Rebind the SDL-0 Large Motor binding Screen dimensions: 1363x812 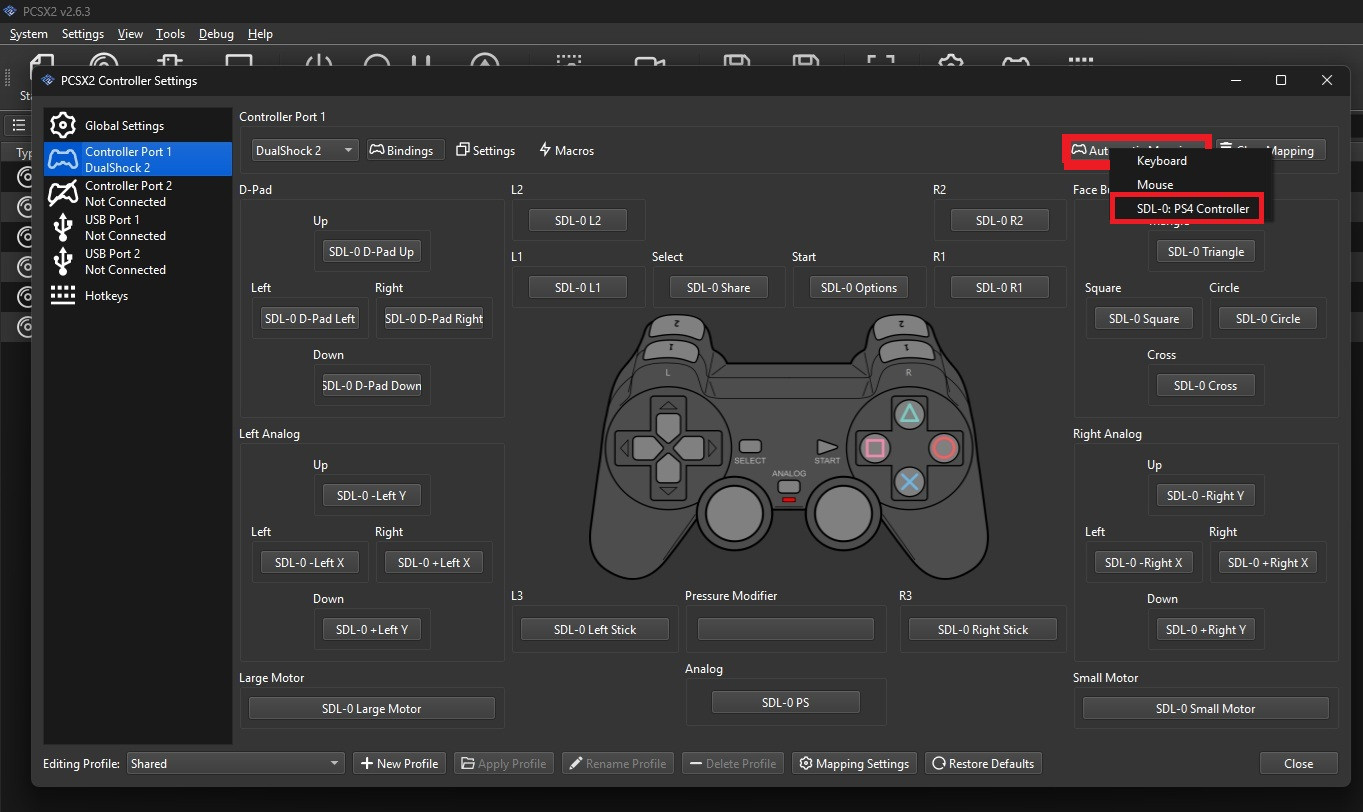point(371,708)
